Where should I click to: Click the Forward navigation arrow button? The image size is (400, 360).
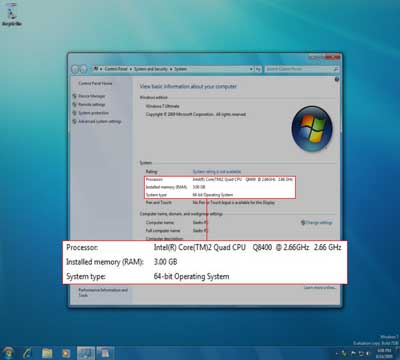(x=83, y=69)
